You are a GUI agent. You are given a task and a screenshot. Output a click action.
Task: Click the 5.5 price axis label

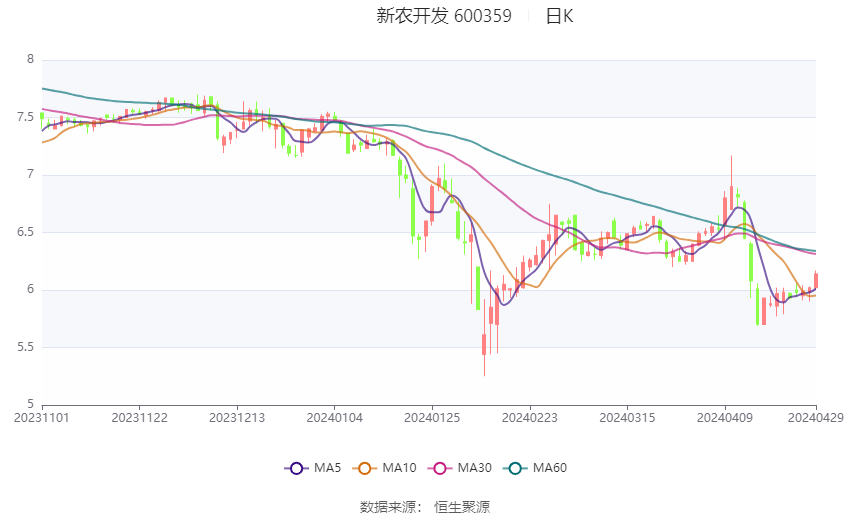tap(25, 347)
